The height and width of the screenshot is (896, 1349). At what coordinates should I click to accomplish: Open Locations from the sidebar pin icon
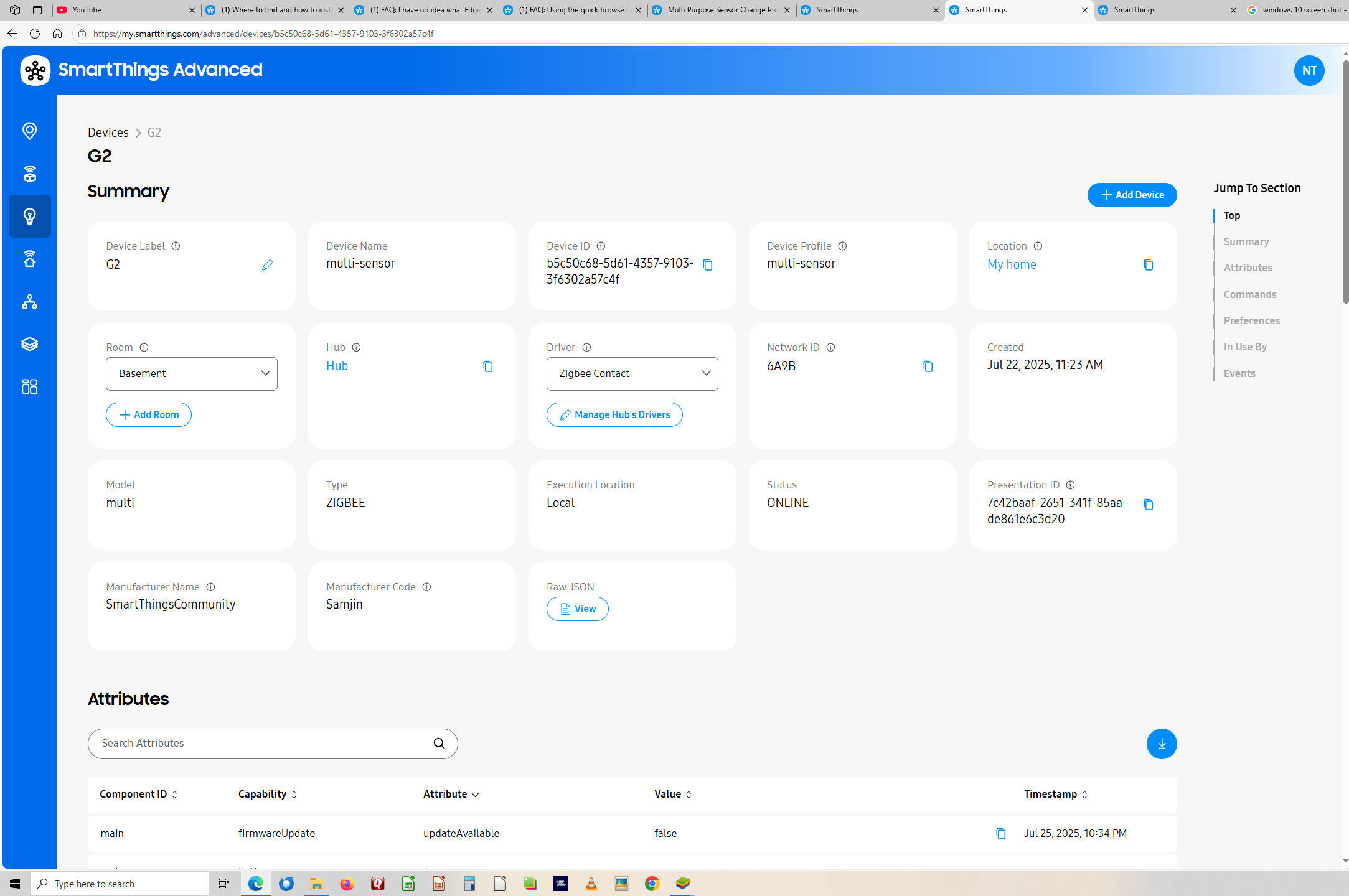(29, 131)
